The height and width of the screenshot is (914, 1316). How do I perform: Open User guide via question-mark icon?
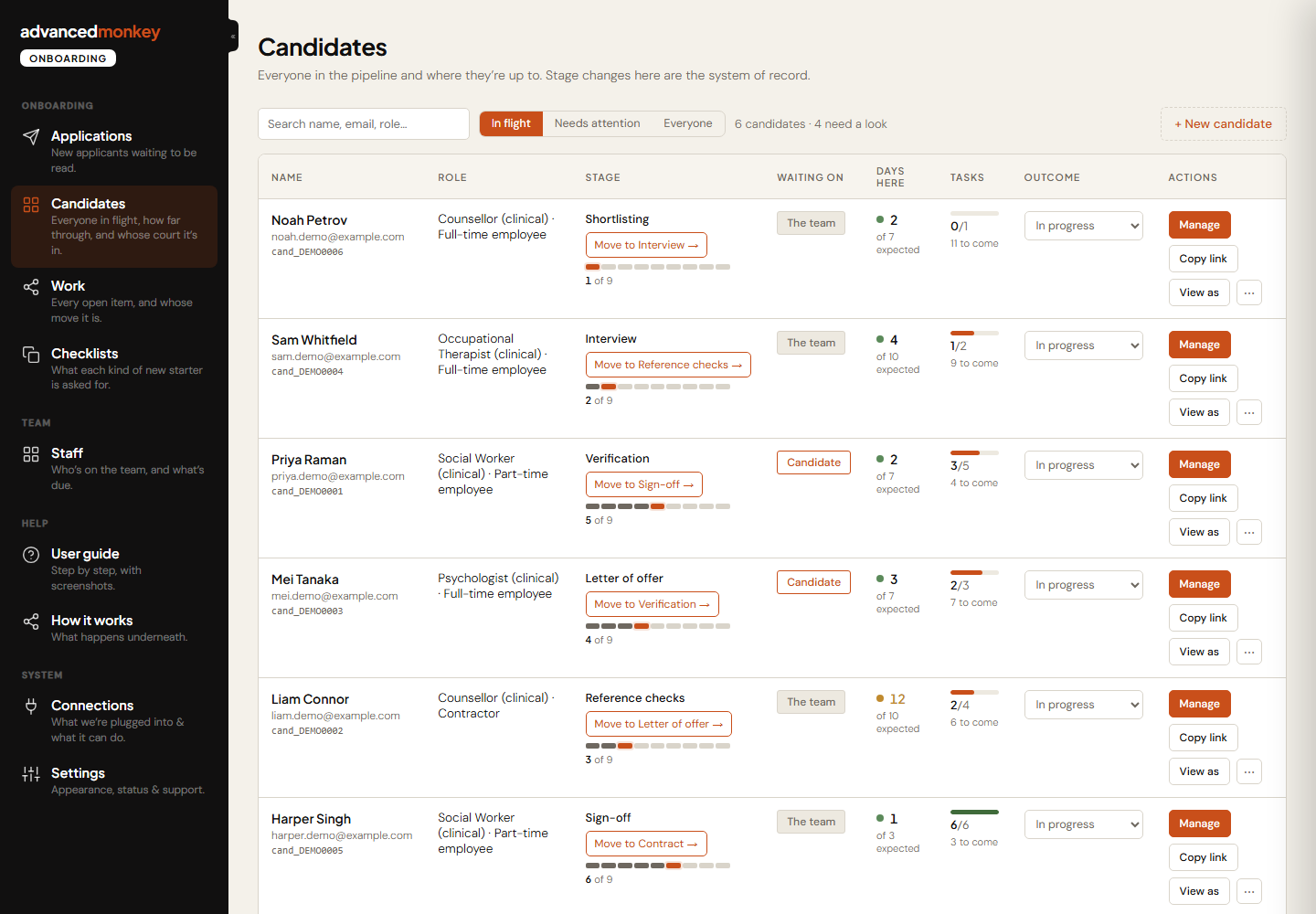(31, 555)
